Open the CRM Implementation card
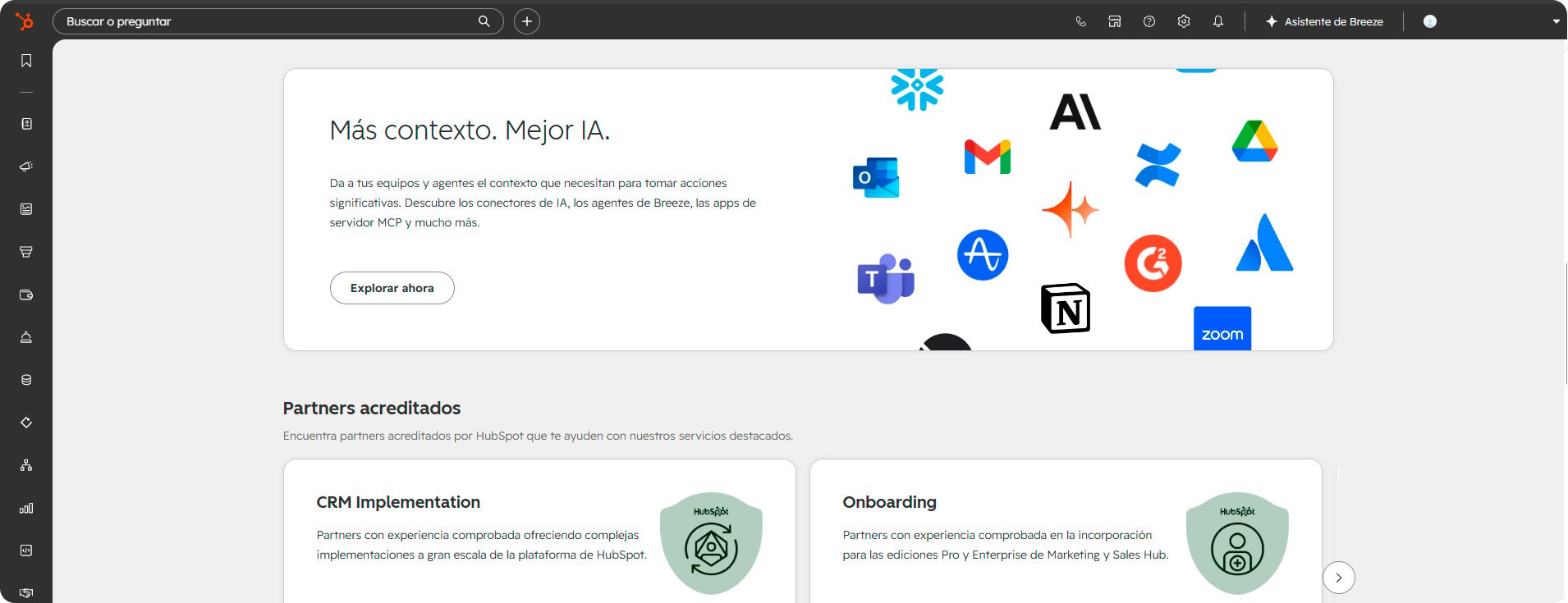 coord(539,532)
